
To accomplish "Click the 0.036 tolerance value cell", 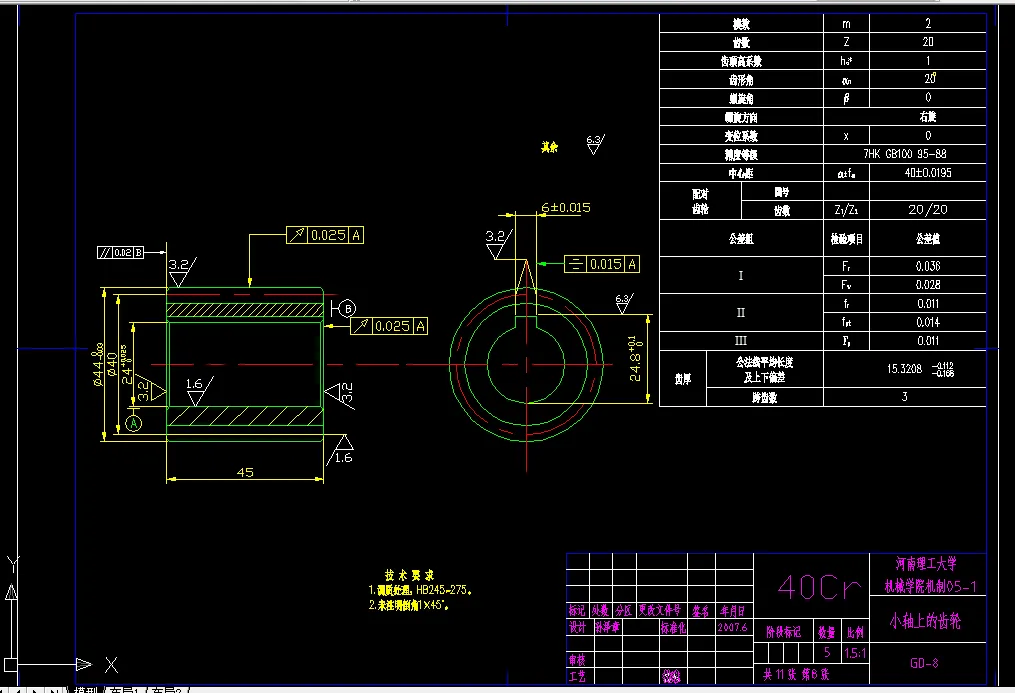I will (x=928, y=266).
